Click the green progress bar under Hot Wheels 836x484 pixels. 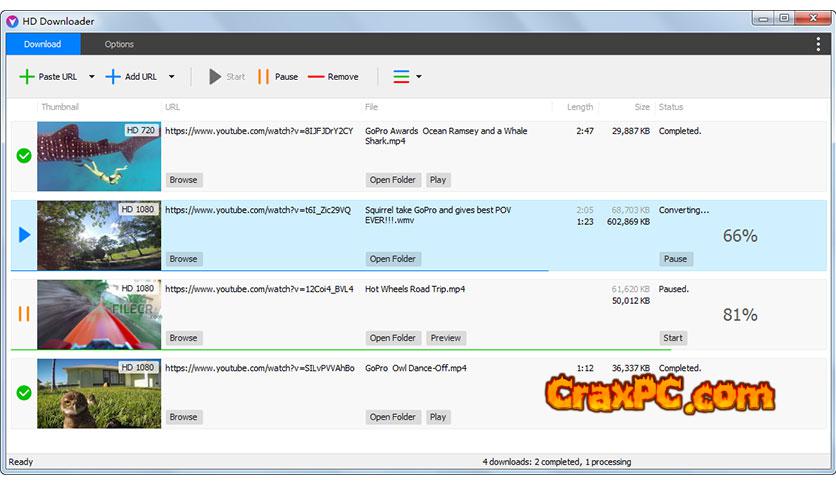point(340,350)
